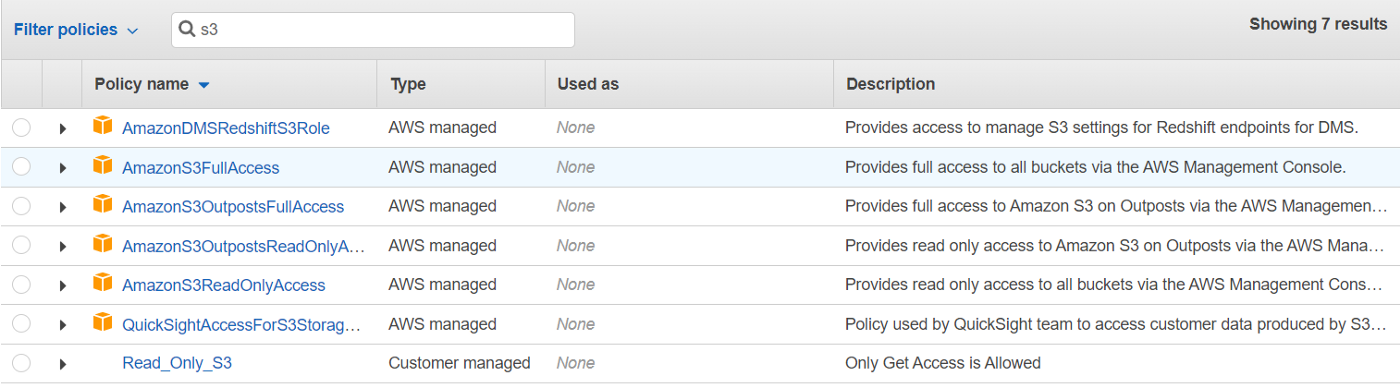Click the policy icon next to AmazonS3OutpostsFullAccess
Viewport: 1400px width, 387px height.
coord(103,205)
